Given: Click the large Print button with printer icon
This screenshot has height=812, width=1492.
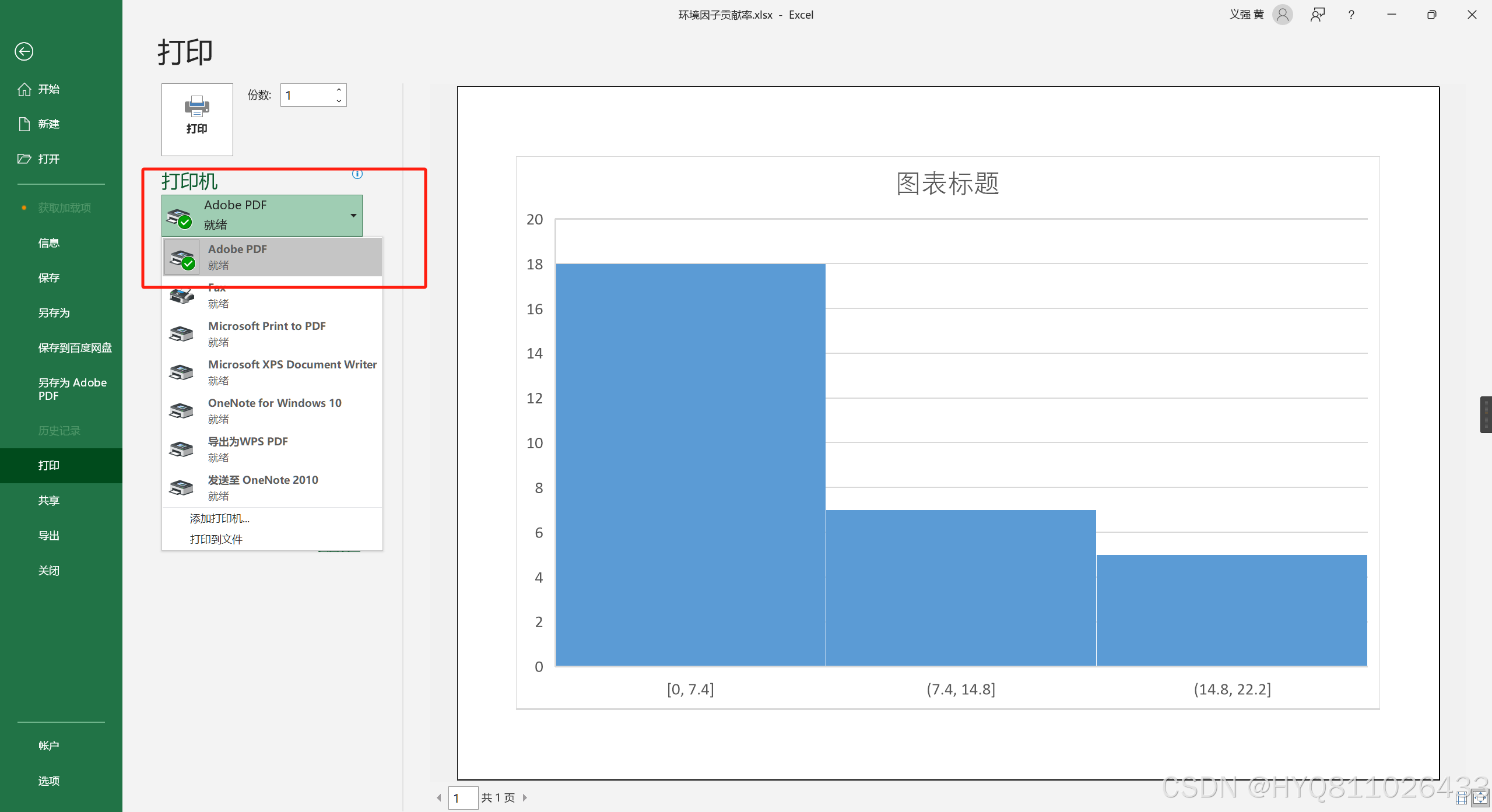Looking at the screenshot, I should (197, 119).
